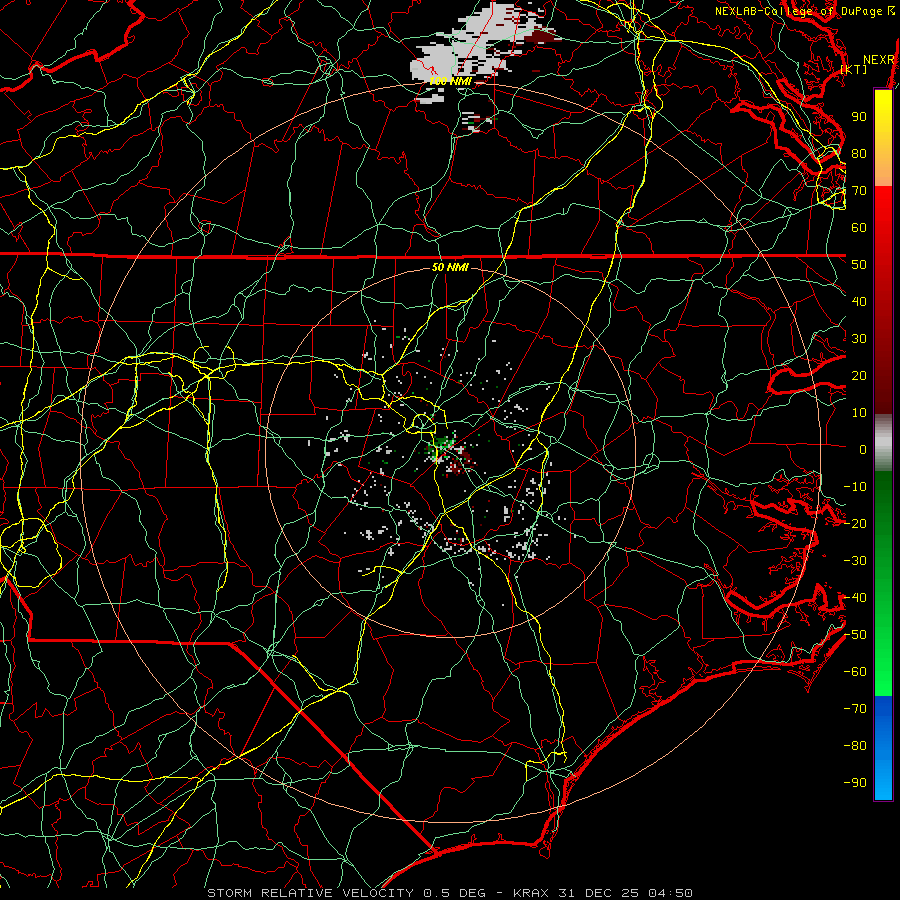Click the -90 value on the velocity scale
Image resolution: width=900 pixels, height=900 pixels.
coord(855,783)
